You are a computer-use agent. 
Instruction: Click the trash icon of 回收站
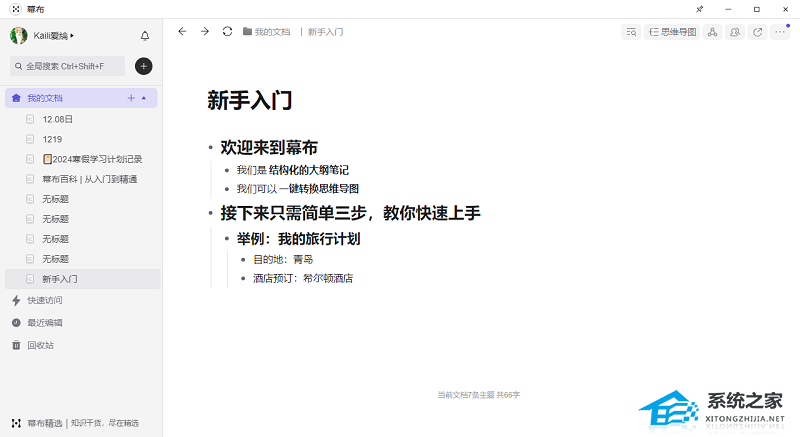point(16,345)
